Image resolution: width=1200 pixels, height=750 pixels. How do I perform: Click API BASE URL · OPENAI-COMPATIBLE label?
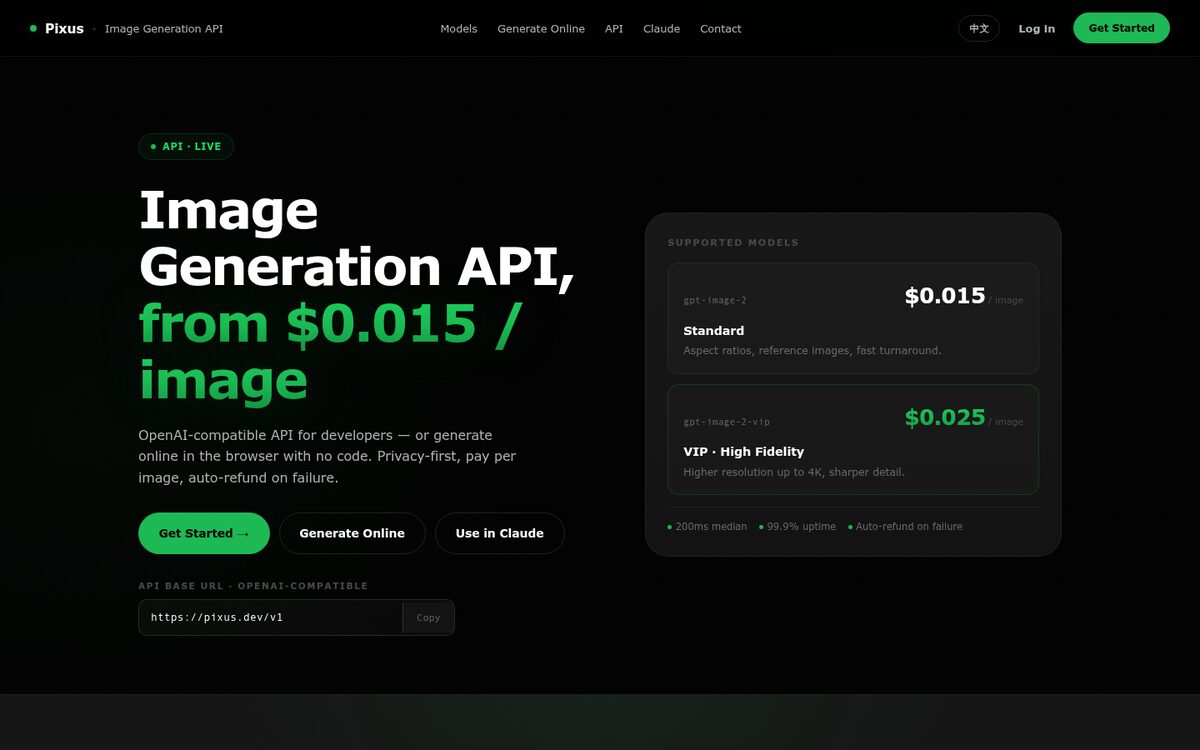coord(253,586)
